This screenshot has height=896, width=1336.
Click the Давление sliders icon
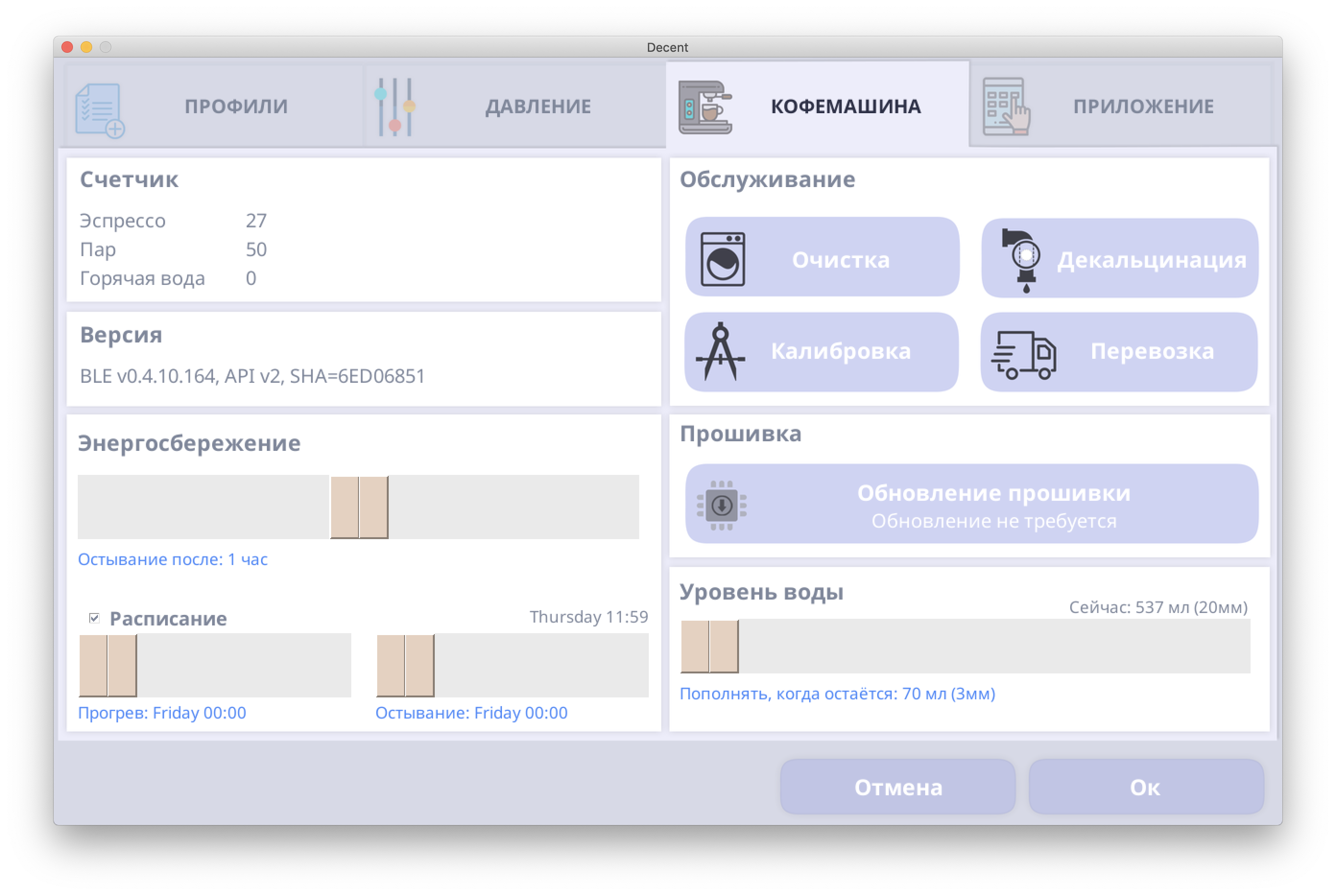point(395,107)
